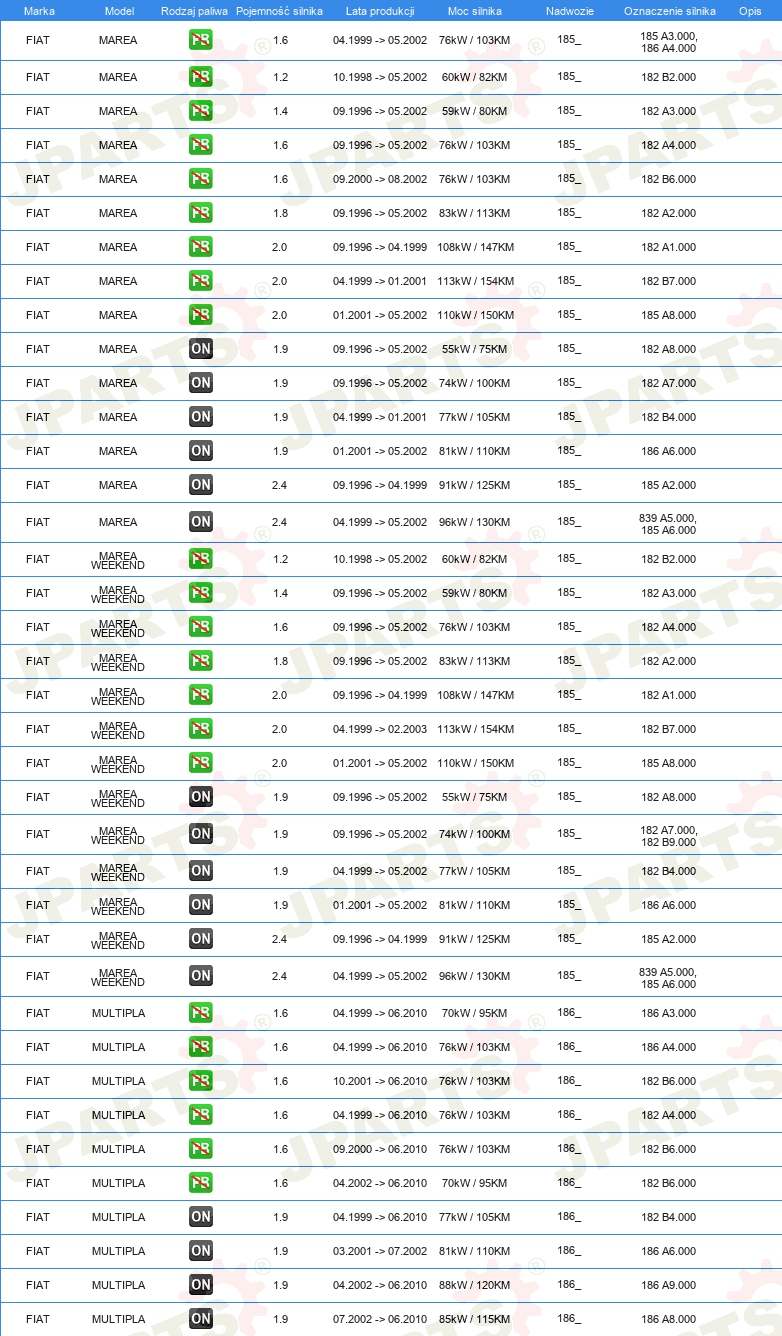This screenshot has height=1336, width=782.
Task: Click PB icon in MAREA WEEKEND 1.8 row
Action: pyautogui.click(x=201, y=661)
